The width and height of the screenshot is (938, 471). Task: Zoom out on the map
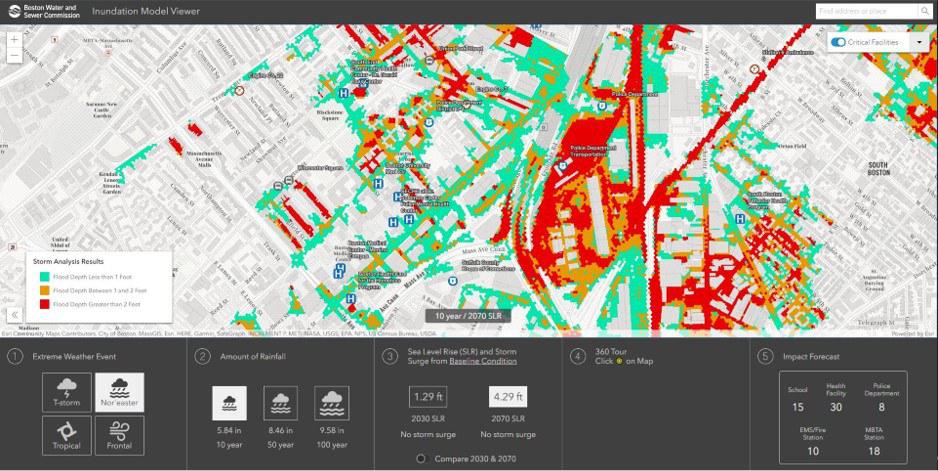coord(14,56)
